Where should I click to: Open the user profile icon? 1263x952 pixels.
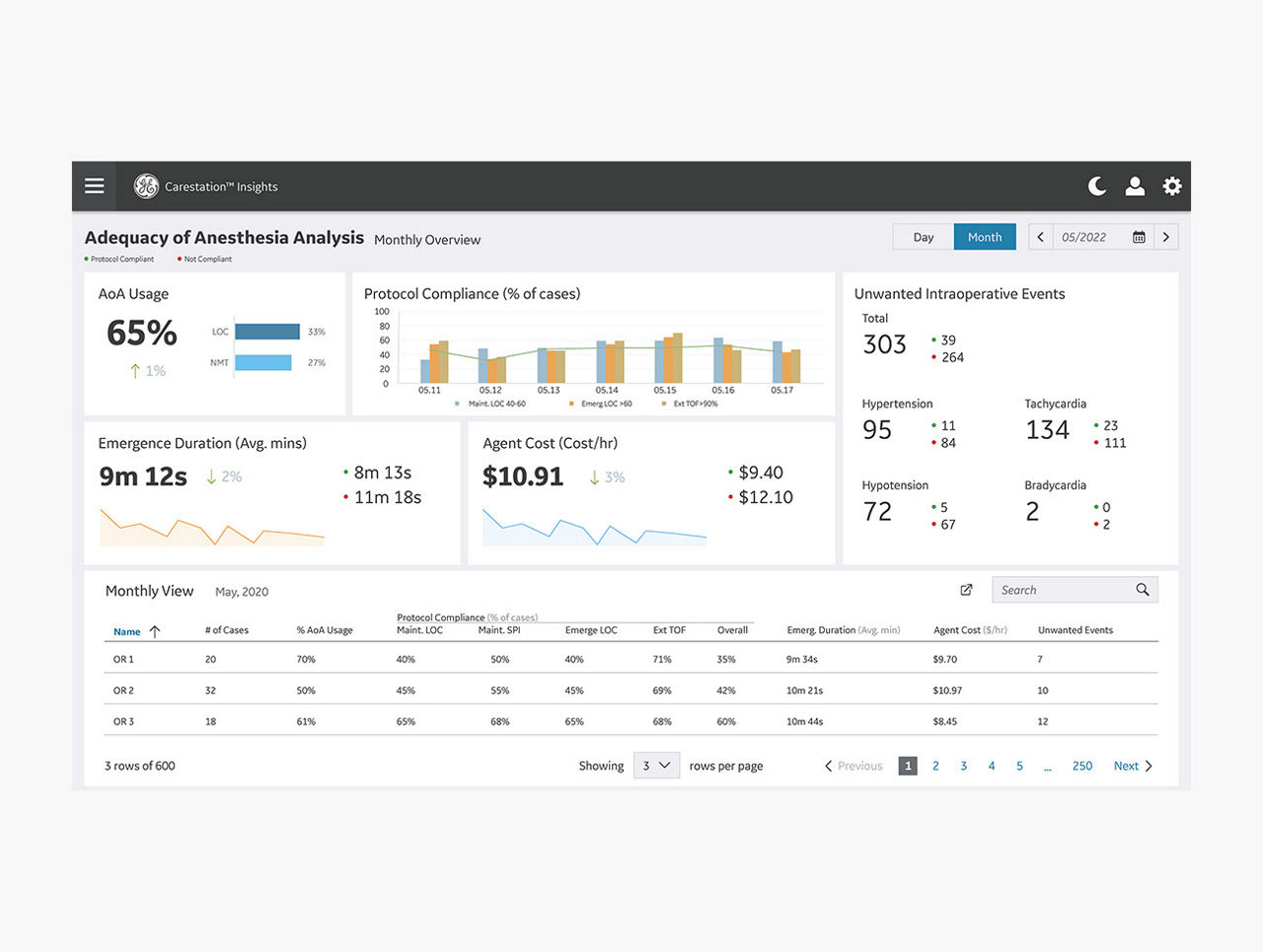tap(1135, 185)
